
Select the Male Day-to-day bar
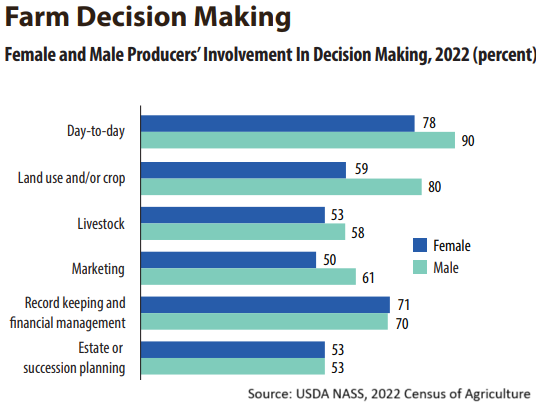click(x=298, y=140)
